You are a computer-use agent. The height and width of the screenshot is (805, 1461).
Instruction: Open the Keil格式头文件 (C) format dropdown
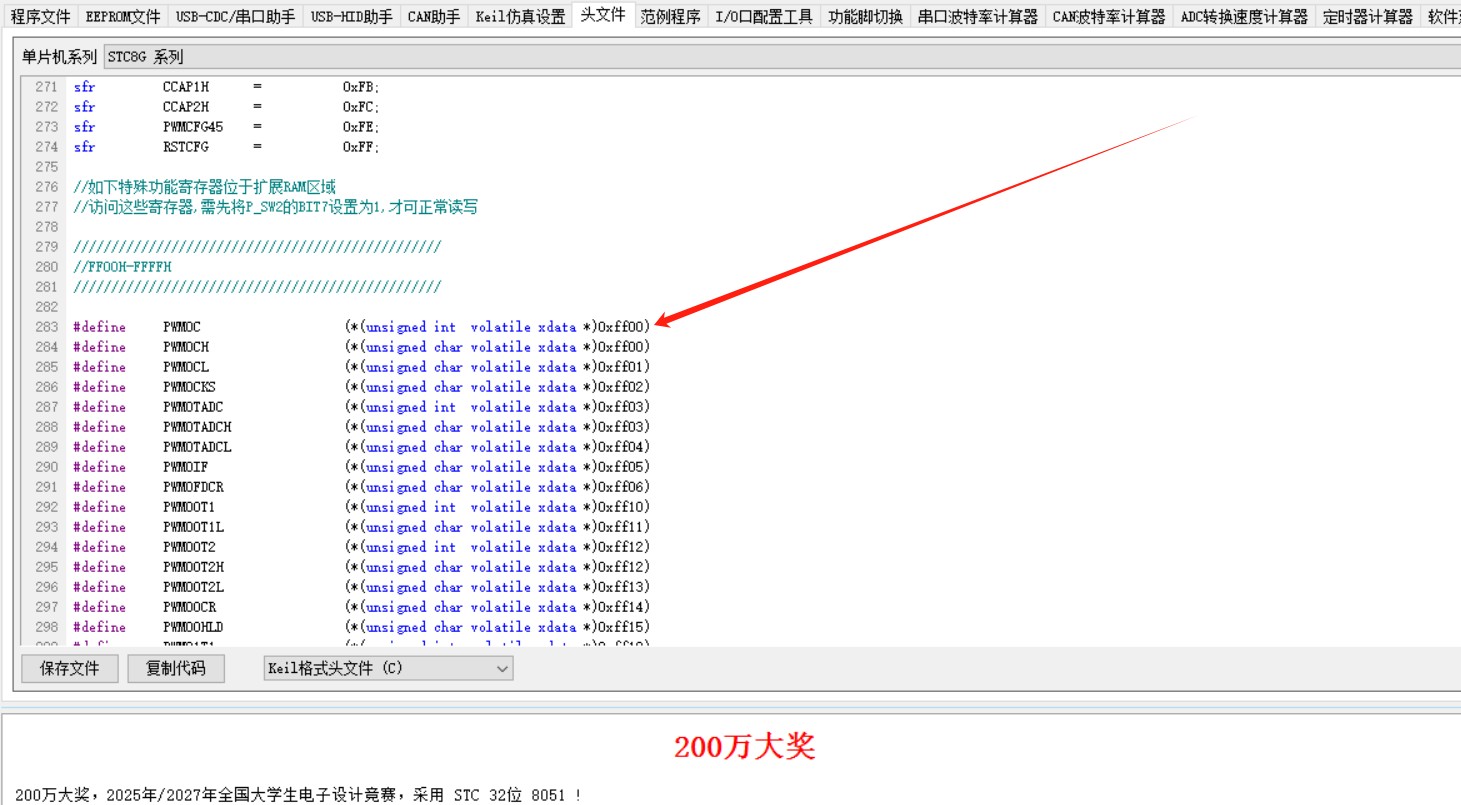point(388,668)
